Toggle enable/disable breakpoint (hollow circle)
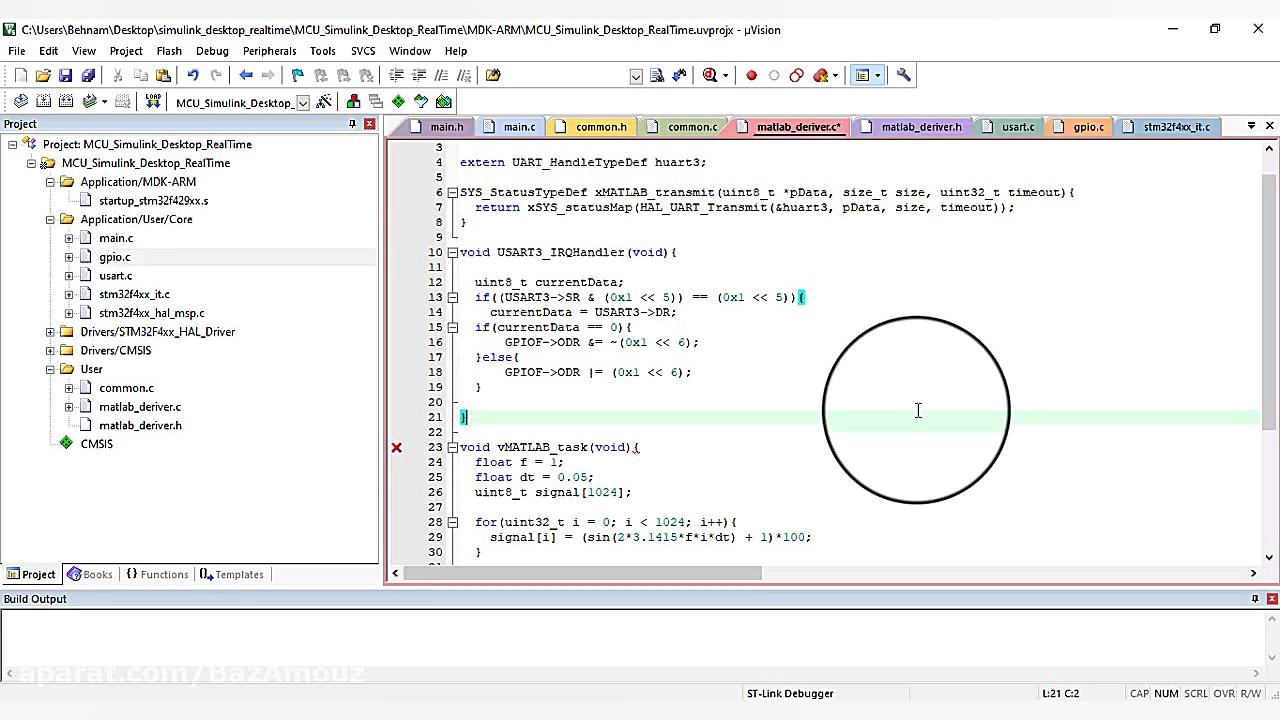The image size is (1280, 720). coord(774,75)
